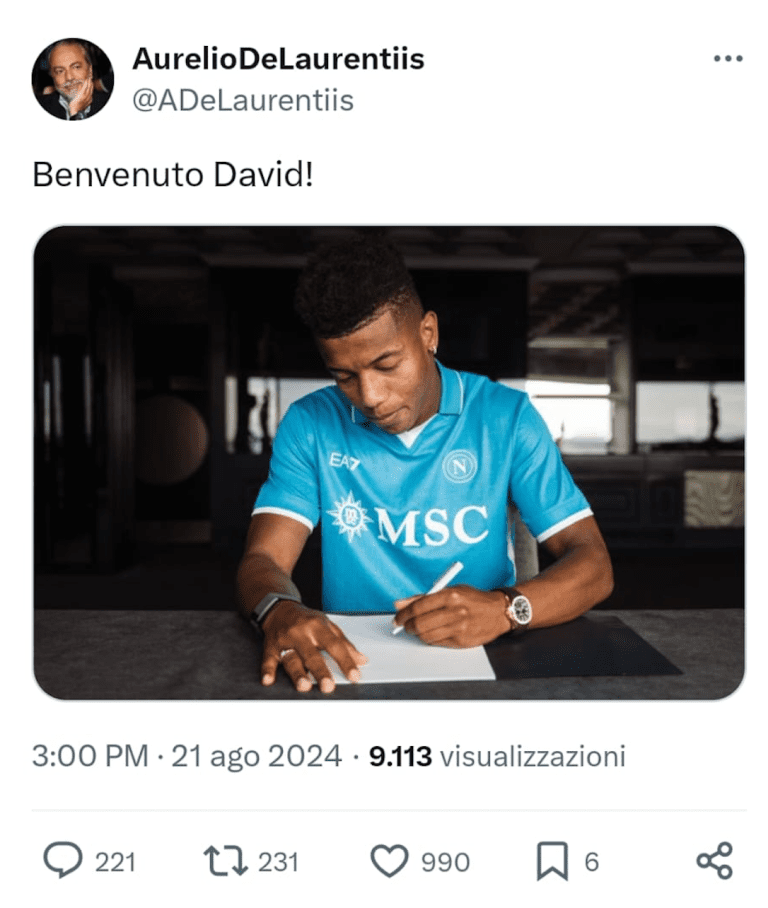Click the 990 likes count
This screenshot has width=768, height=908.
[445, 862]
